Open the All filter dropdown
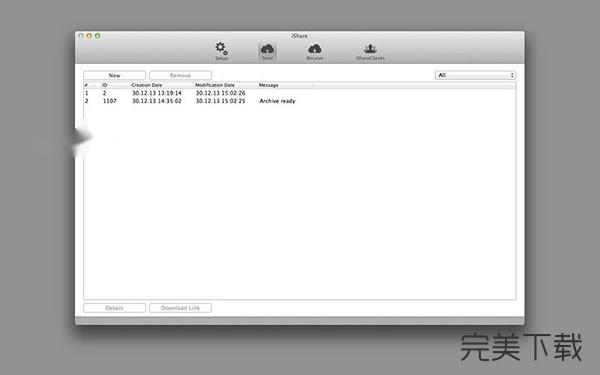This screenshot has width=600, height=375. [475, 75]
